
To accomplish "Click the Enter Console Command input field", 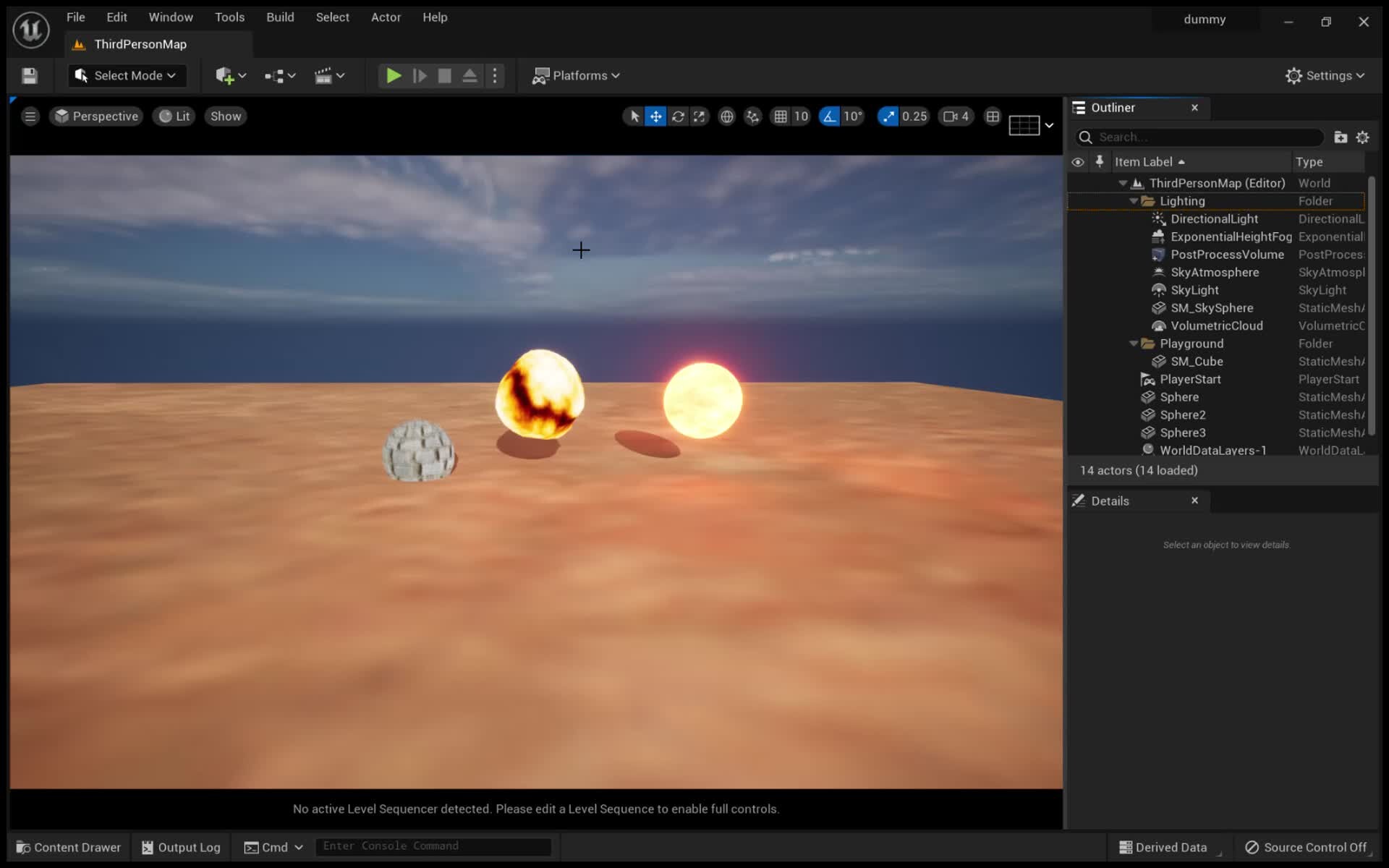I will coord(433,846).
